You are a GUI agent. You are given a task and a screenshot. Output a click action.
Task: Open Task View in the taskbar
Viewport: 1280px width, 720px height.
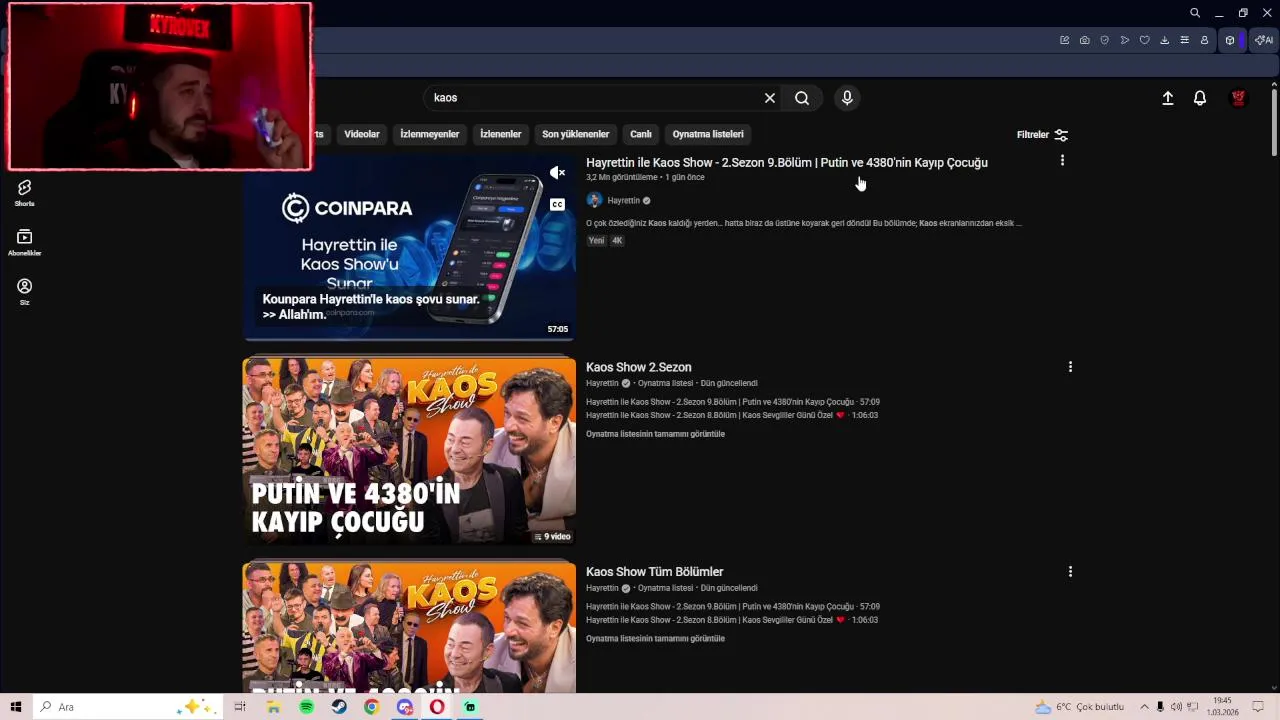pos(240,707)
